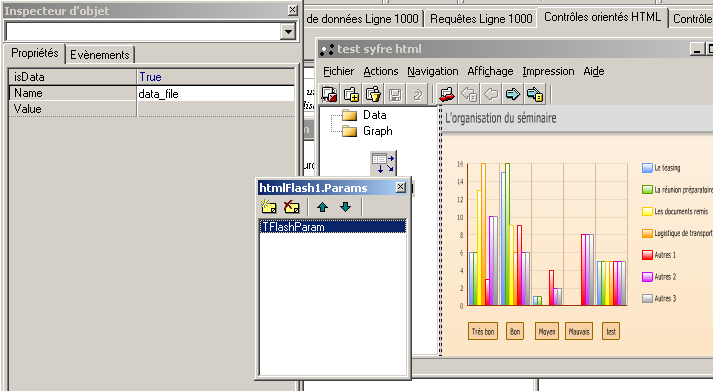Click the last-record cyan arrow icon
Viewport: 713px width, 391px height.
(535, 94)
